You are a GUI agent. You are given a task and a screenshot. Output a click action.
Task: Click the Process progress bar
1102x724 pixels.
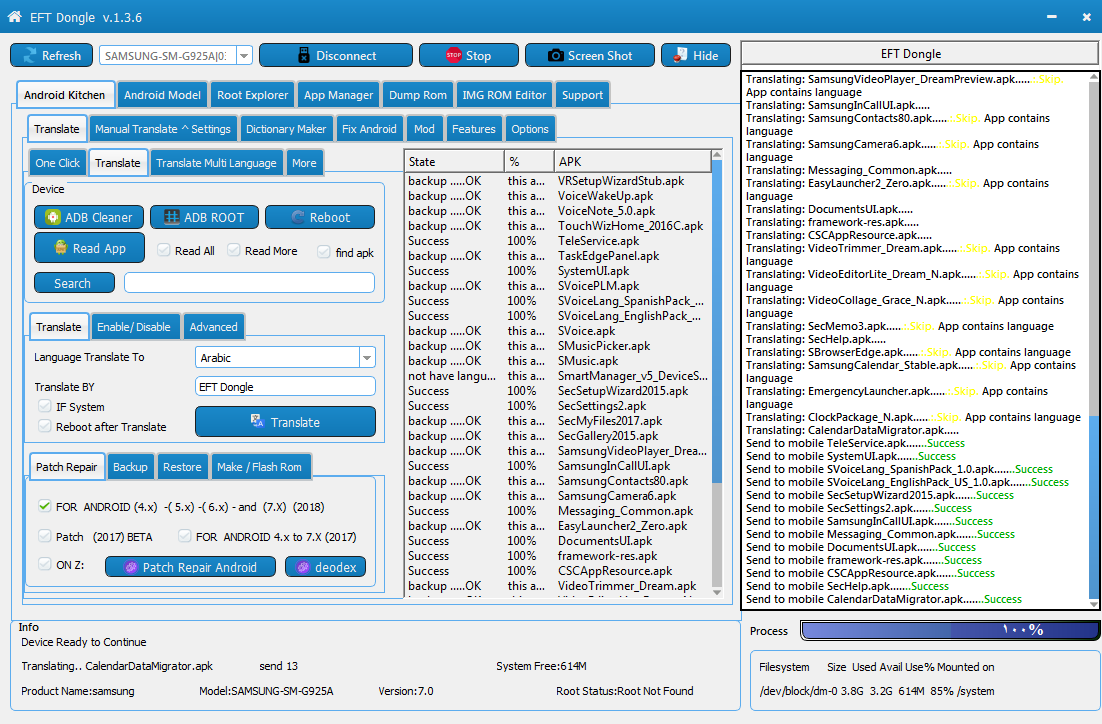(x=949, y=630)
